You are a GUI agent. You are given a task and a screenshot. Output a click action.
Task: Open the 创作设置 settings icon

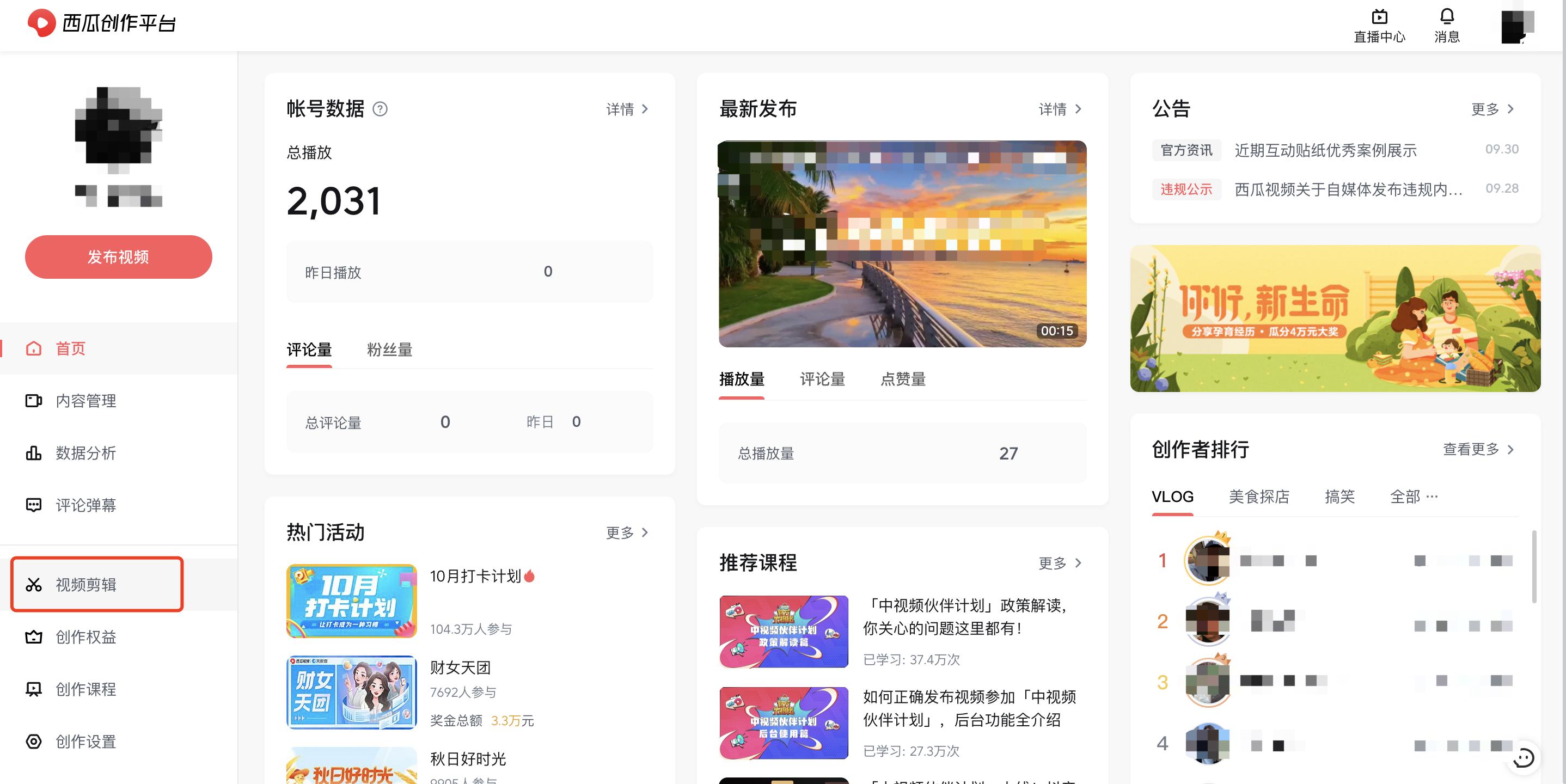[x=33, y=742]
